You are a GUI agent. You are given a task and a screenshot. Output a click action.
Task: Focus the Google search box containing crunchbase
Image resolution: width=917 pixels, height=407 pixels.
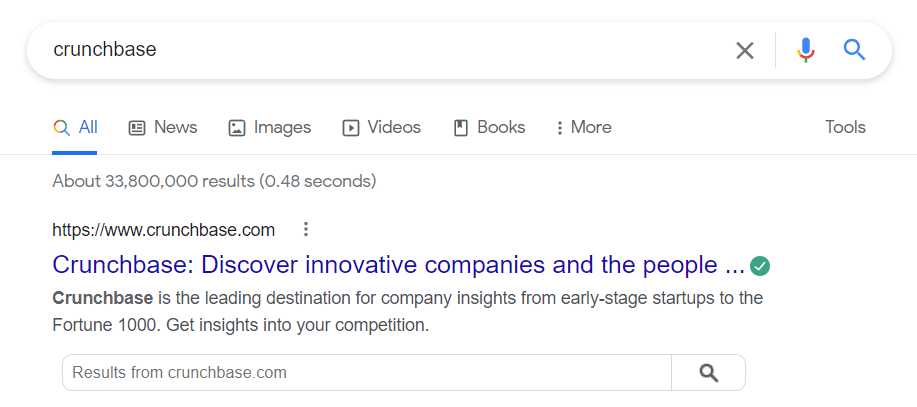point(386,50)
